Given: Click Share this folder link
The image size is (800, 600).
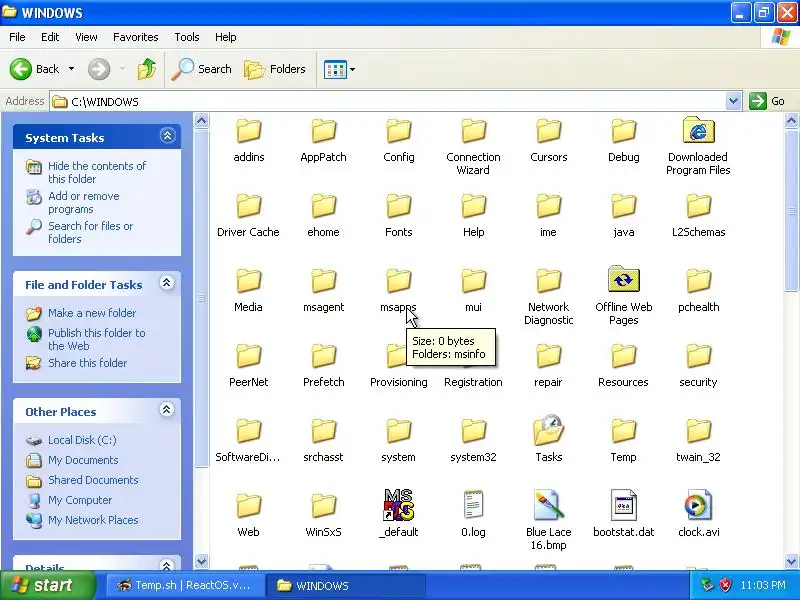Looking at the screenshot, I should coord(87,363).
